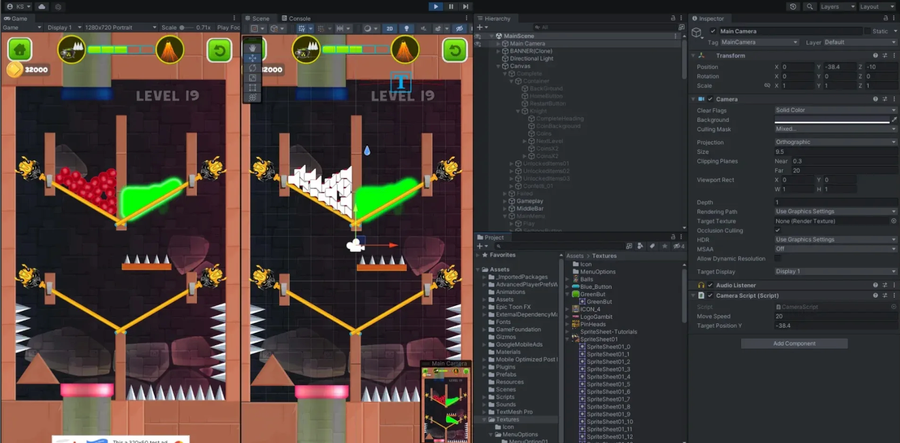Toggle the Main Camera active checkbox
The height and width of the screenshot is (443, 900).
click(712, 31)
